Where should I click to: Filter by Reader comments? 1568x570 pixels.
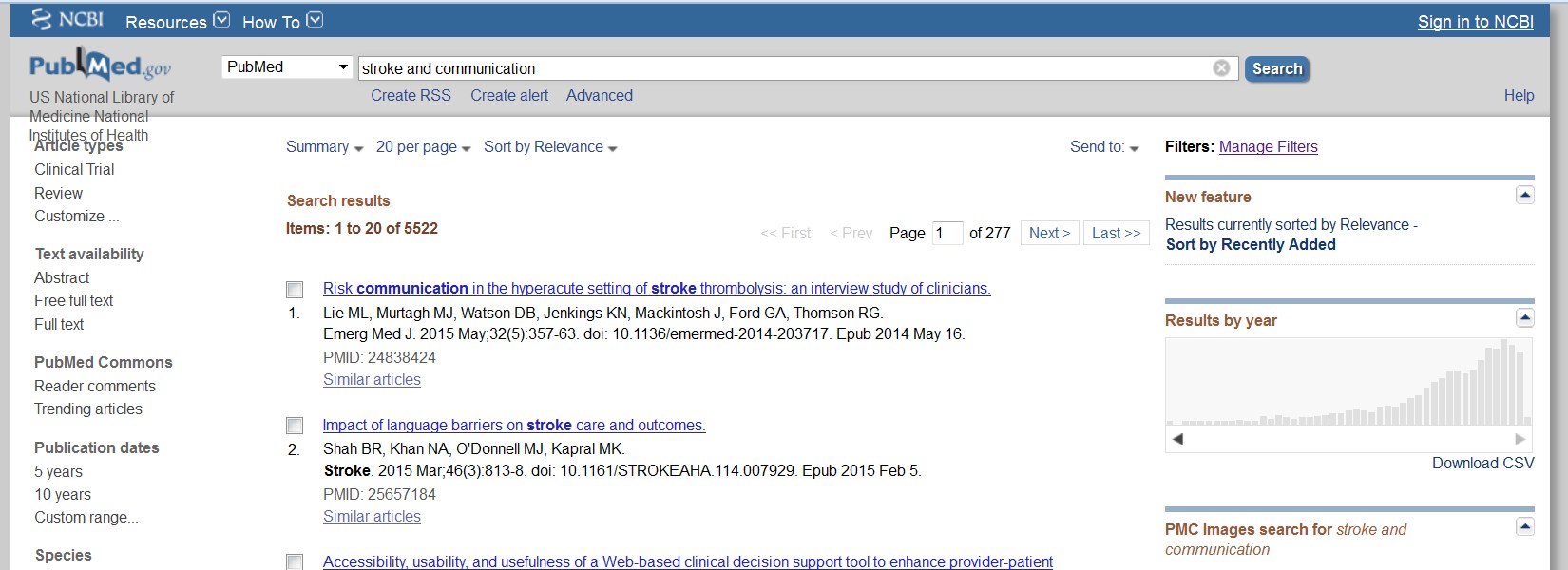[94, 386]
